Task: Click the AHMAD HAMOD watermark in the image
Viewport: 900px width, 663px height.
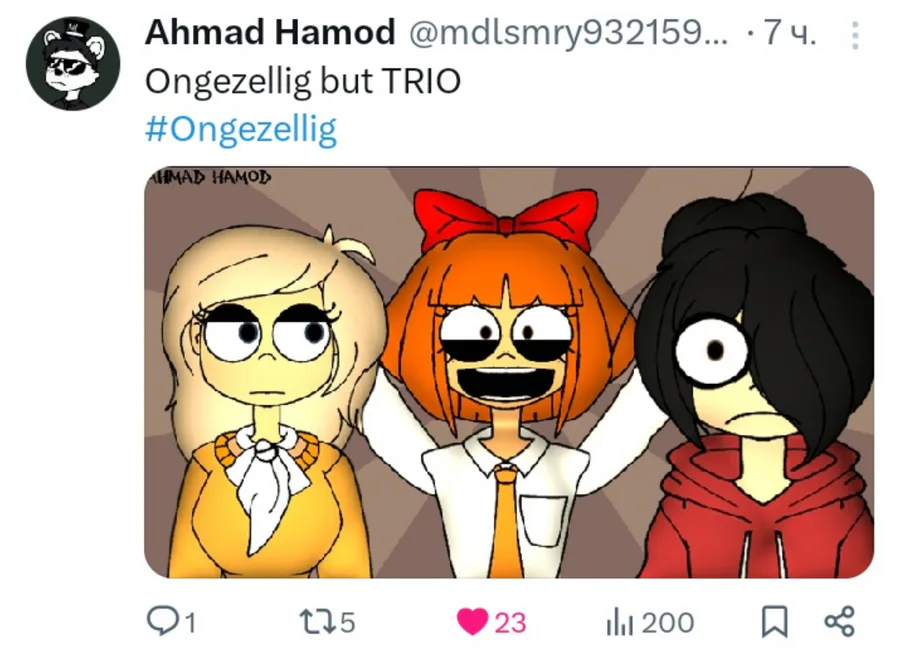Action: click(210, 176)
